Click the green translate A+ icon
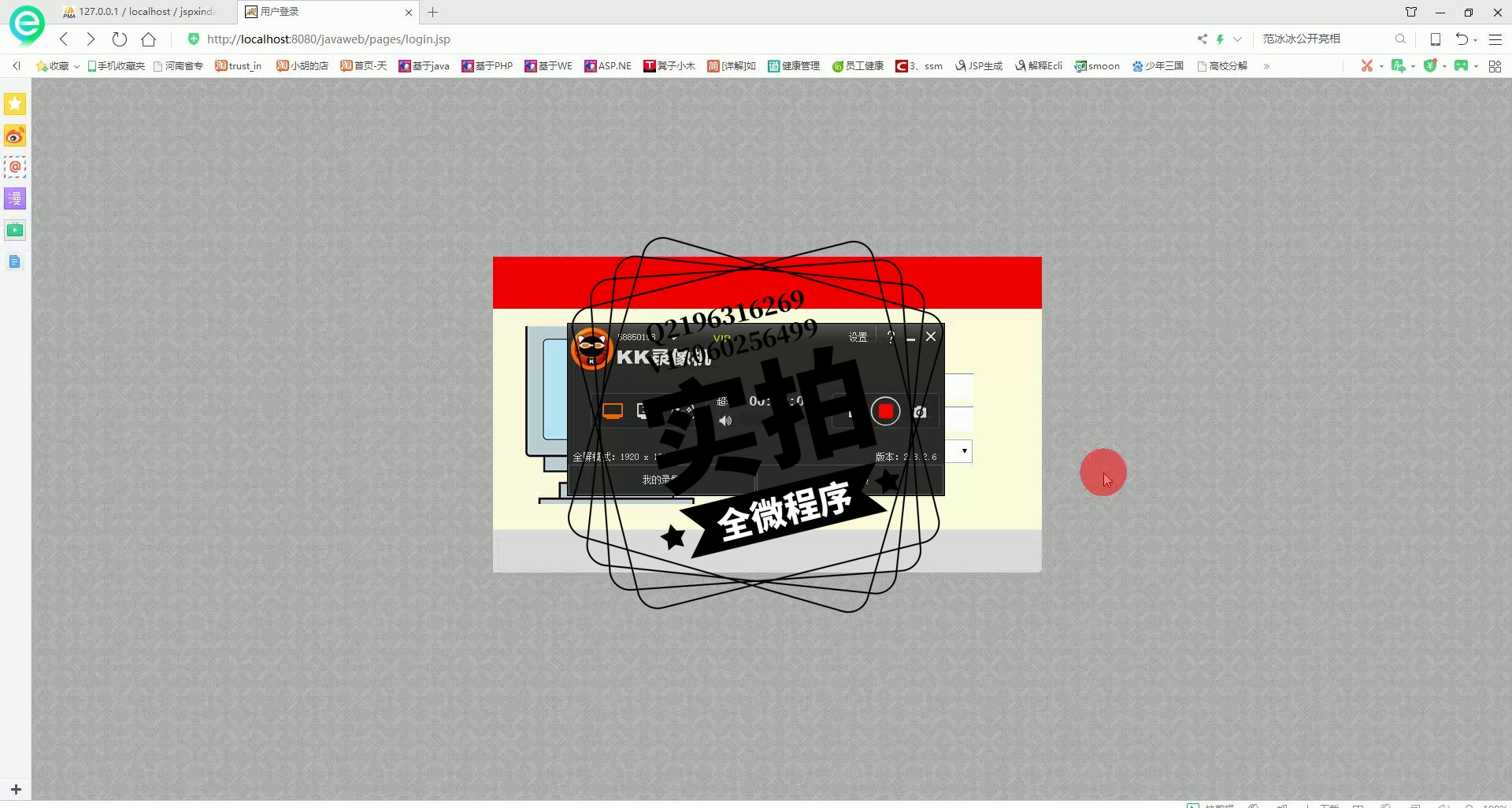 tap(1399, 65)
